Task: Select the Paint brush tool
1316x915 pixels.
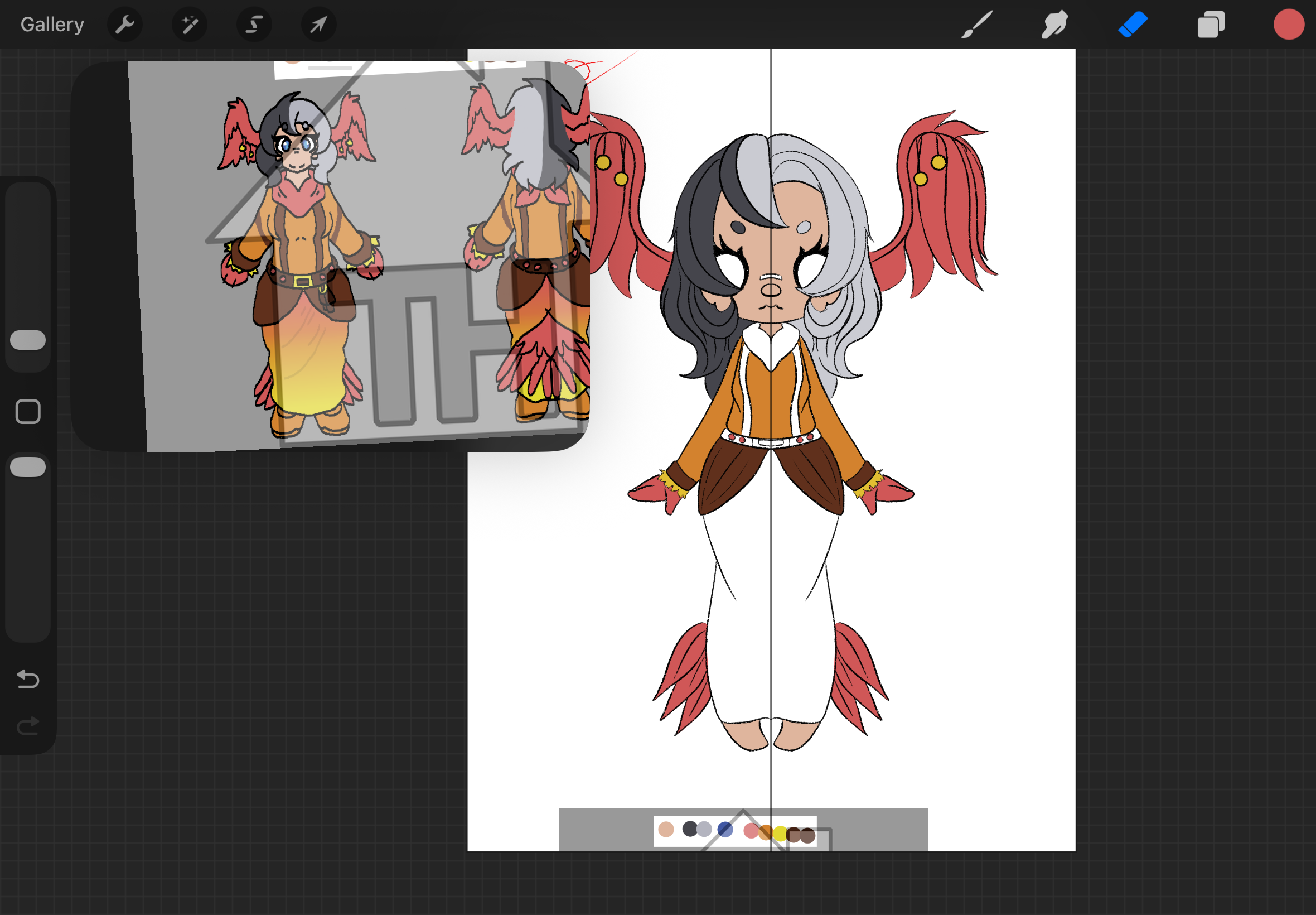Action: pos(976,25)
